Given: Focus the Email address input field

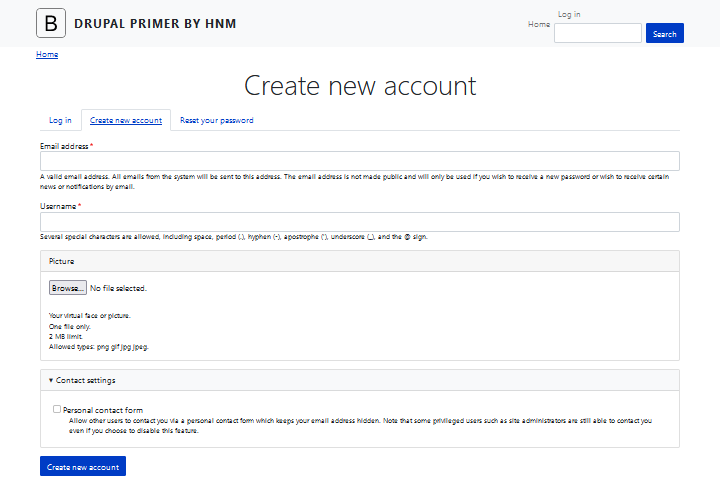Looking at the screenshot, I should tap(360, 161).
